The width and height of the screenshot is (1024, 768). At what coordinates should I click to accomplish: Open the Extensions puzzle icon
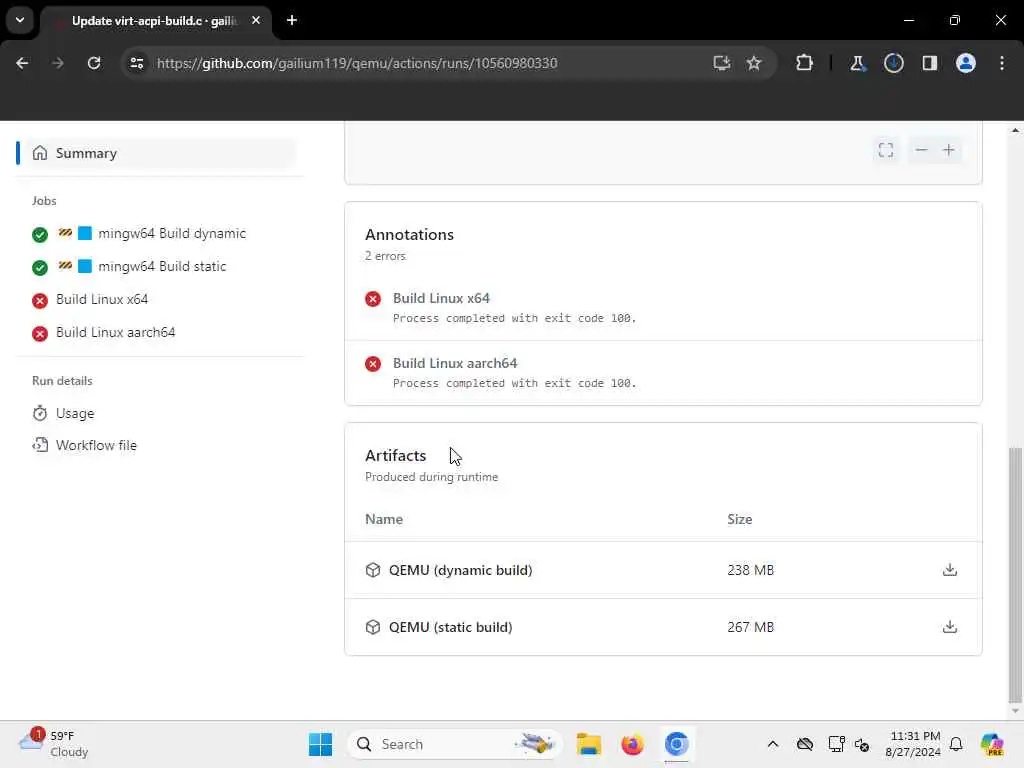tap(805, 63)
